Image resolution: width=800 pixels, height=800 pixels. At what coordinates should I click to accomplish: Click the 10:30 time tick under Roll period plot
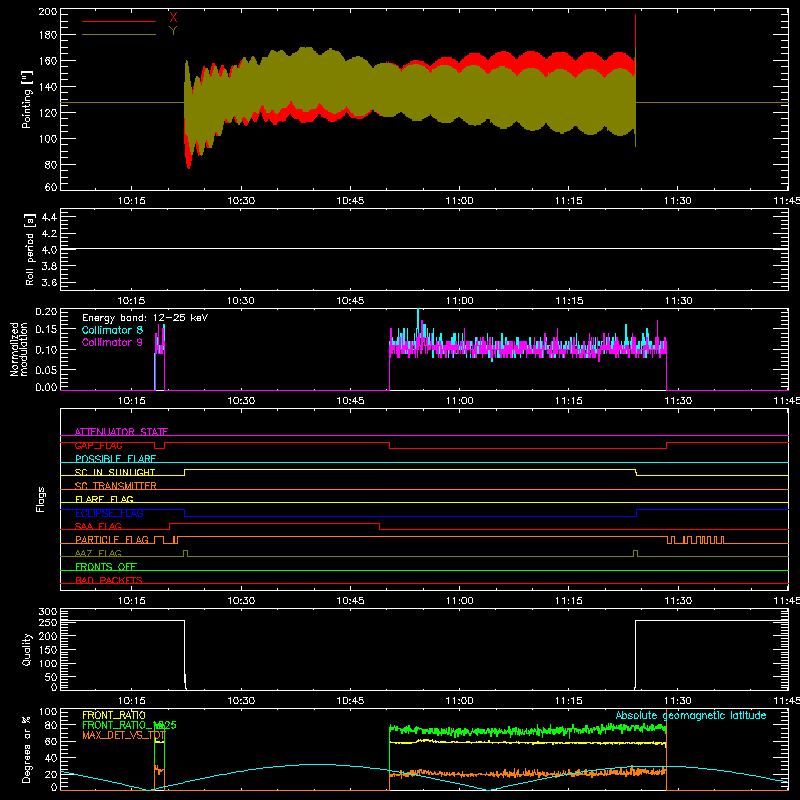pos(241,301)
